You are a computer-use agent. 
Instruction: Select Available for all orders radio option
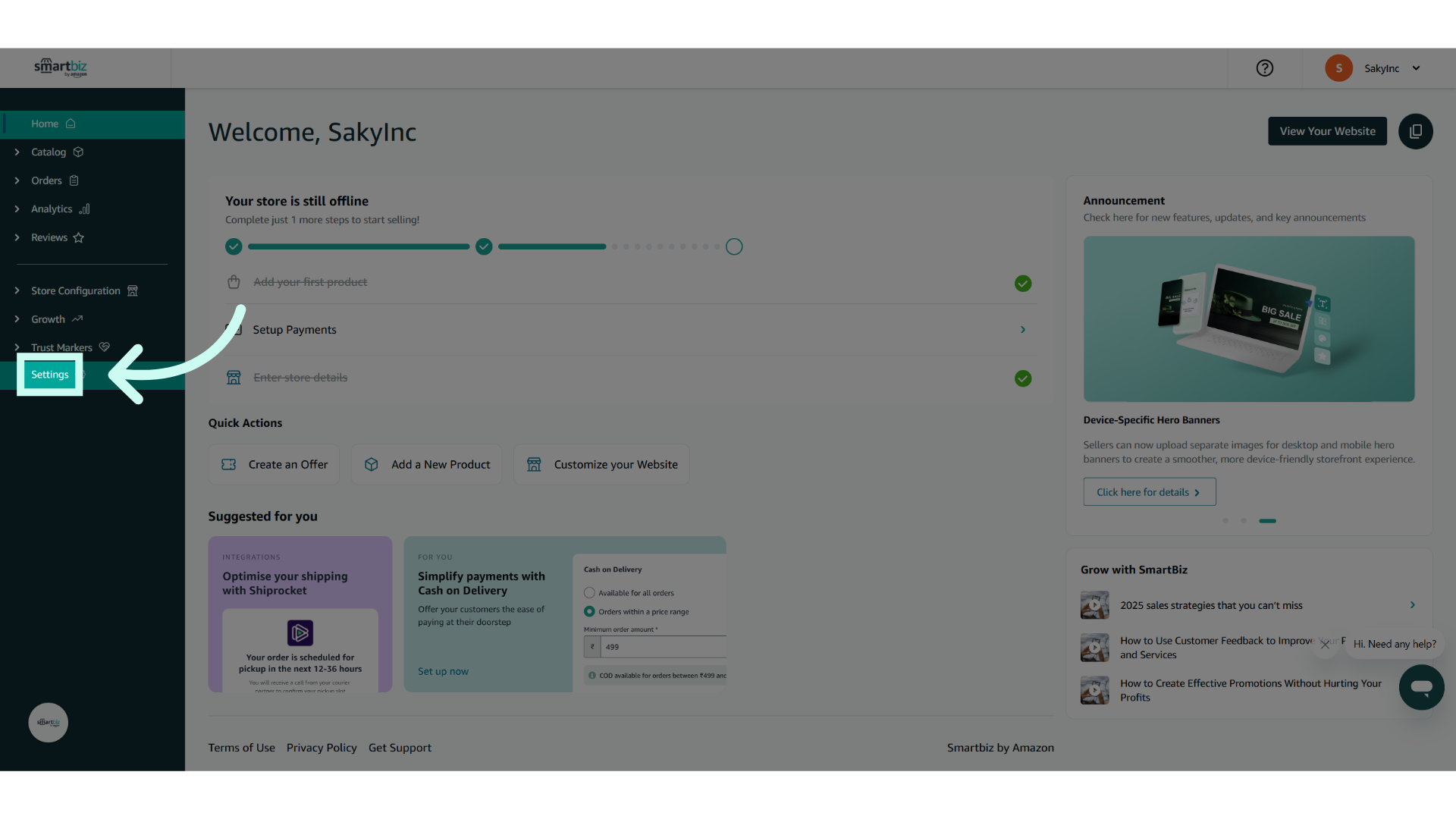click(589, 593)
